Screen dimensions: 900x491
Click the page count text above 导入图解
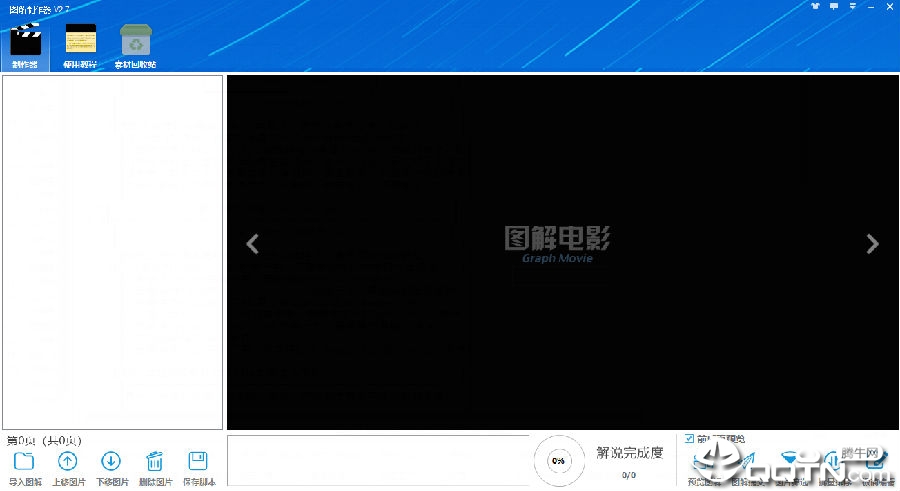[45, 440]
